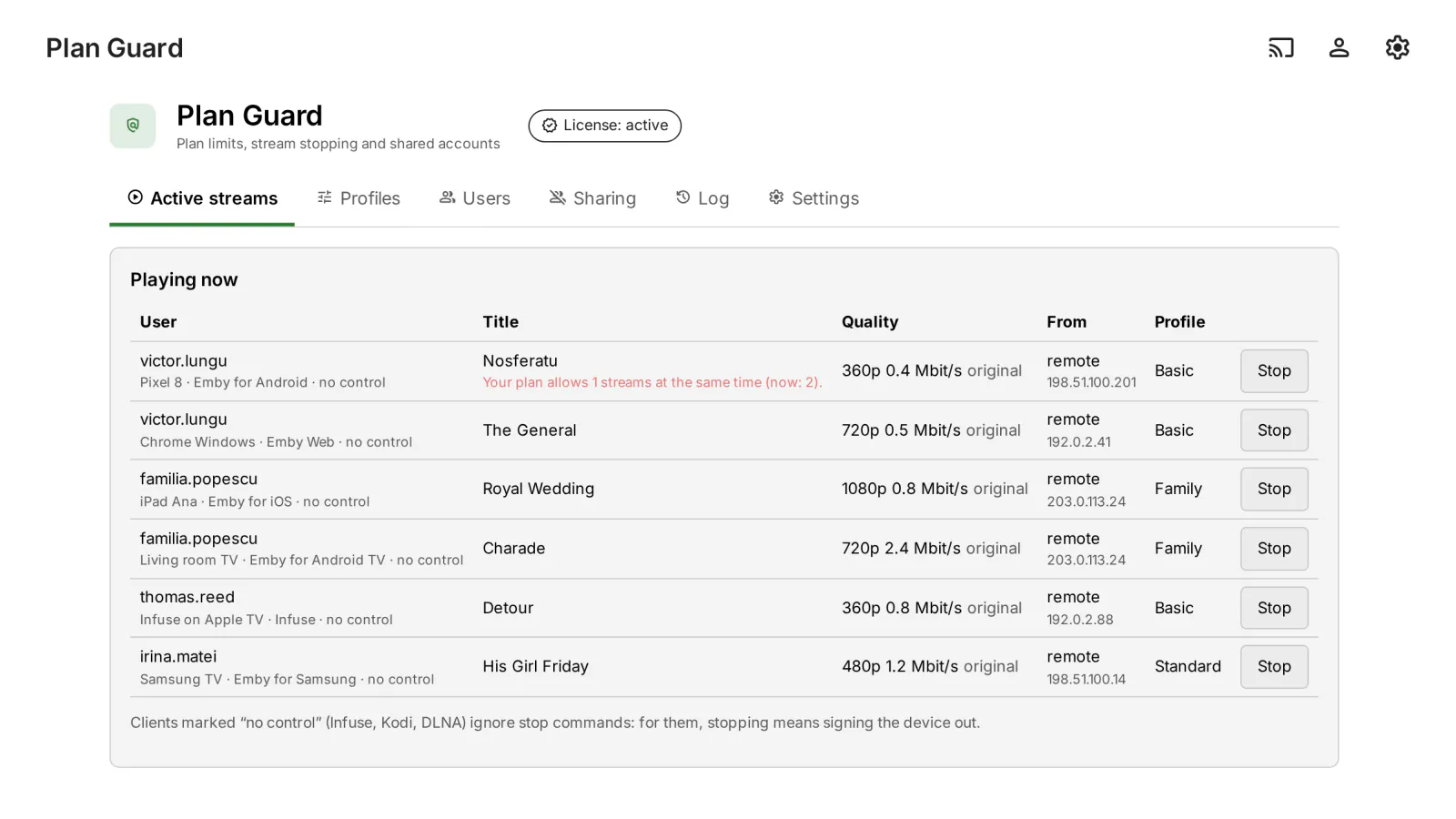Image resolution: width=1456 pixels, height=819 pixels.
Task: Open the user account icon
Action: (1339, 47)
